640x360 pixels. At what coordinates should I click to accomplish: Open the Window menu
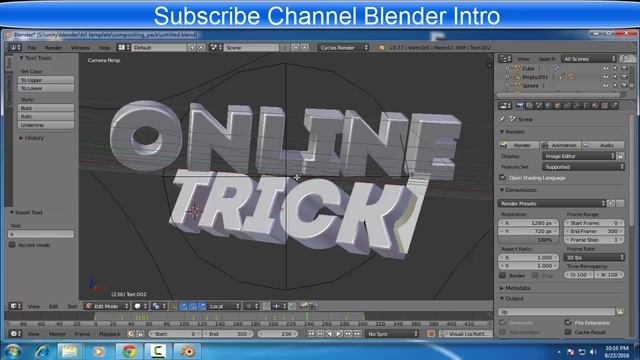80,47
